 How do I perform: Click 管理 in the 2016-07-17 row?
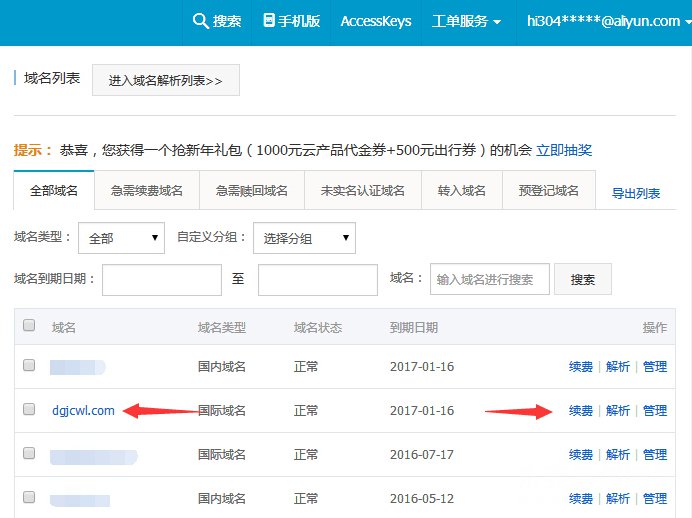tap(655, 454)
